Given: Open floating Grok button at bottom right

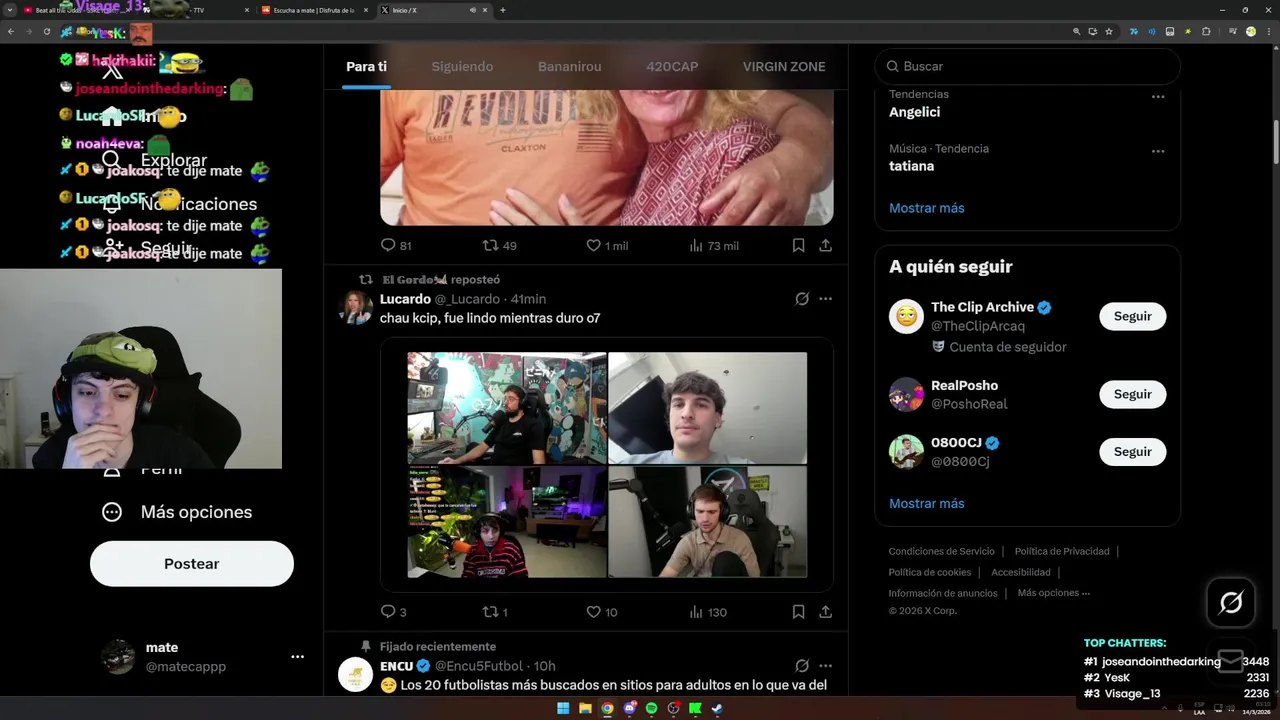Looking at the screenshot, I should [1231, 602].
